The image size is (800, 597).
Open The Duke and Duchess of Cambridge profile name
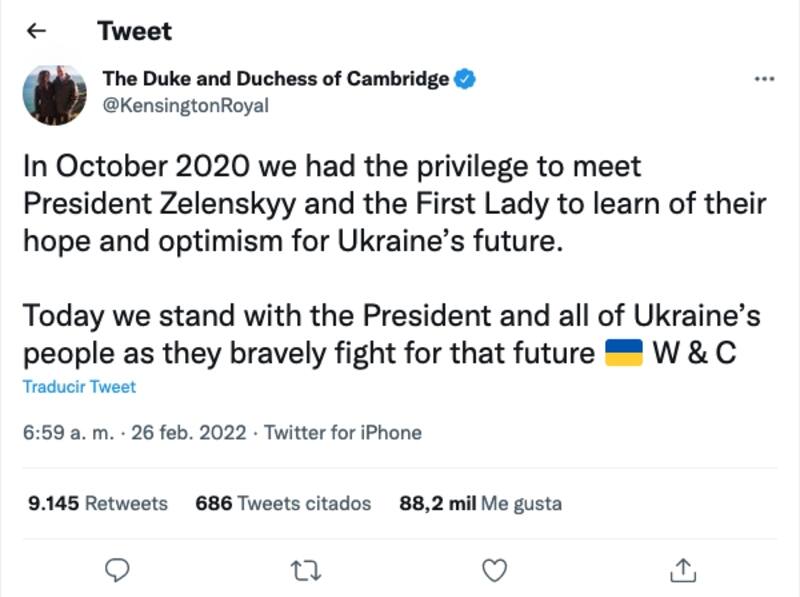[x=275, y=80]
